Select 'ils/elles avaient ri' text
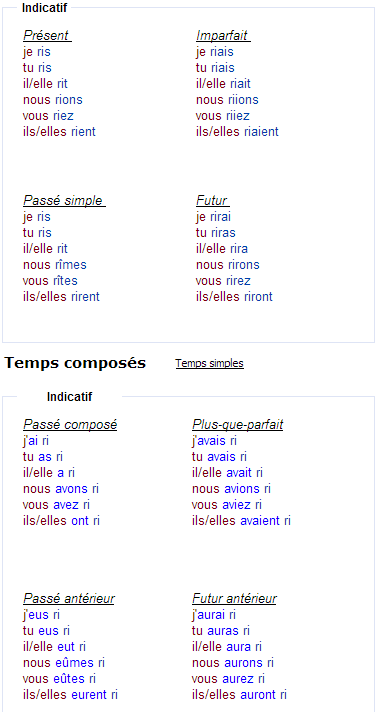Viewport: 378px width, 712px height. click(x=241, y=521)
